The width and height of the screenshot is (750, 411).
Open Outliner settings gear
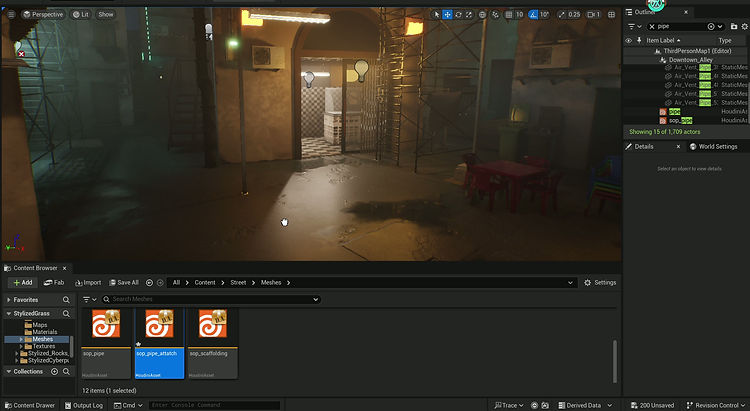[x=744, y=26]
